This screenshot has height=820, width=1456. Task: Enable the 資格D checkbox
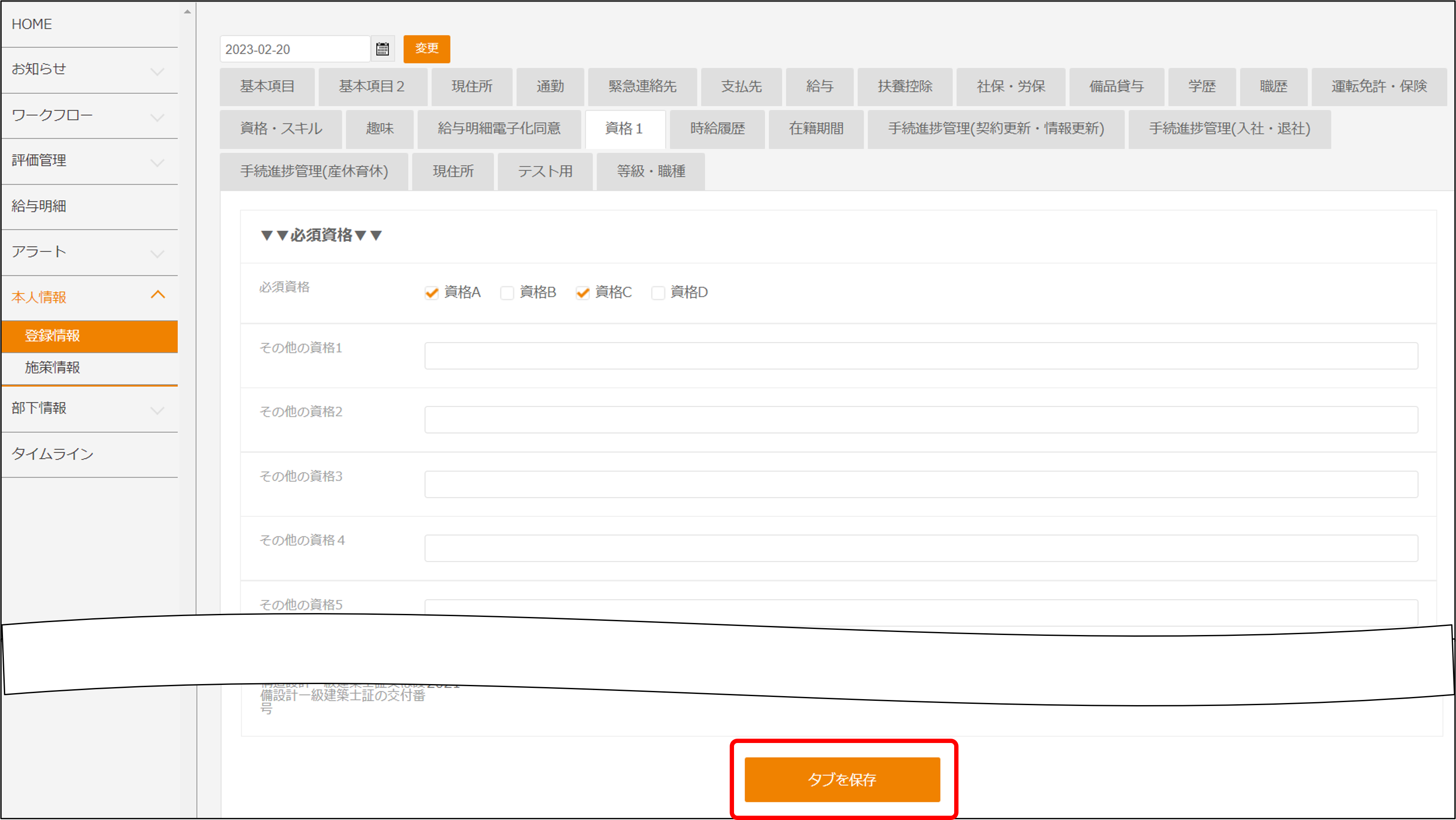[658, 293]
